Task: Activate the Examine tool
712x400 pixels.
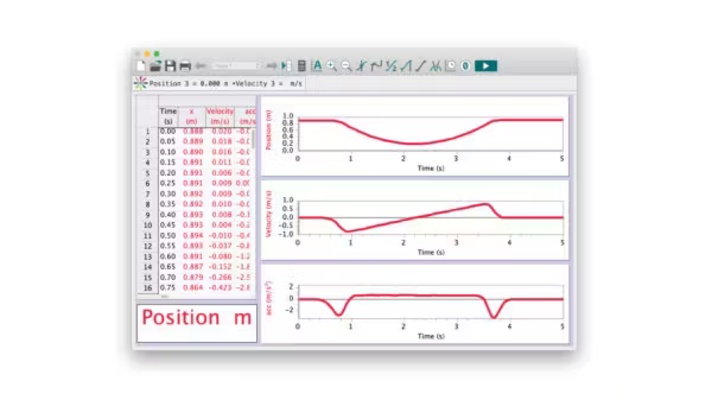Action: [x=361, y=66]
